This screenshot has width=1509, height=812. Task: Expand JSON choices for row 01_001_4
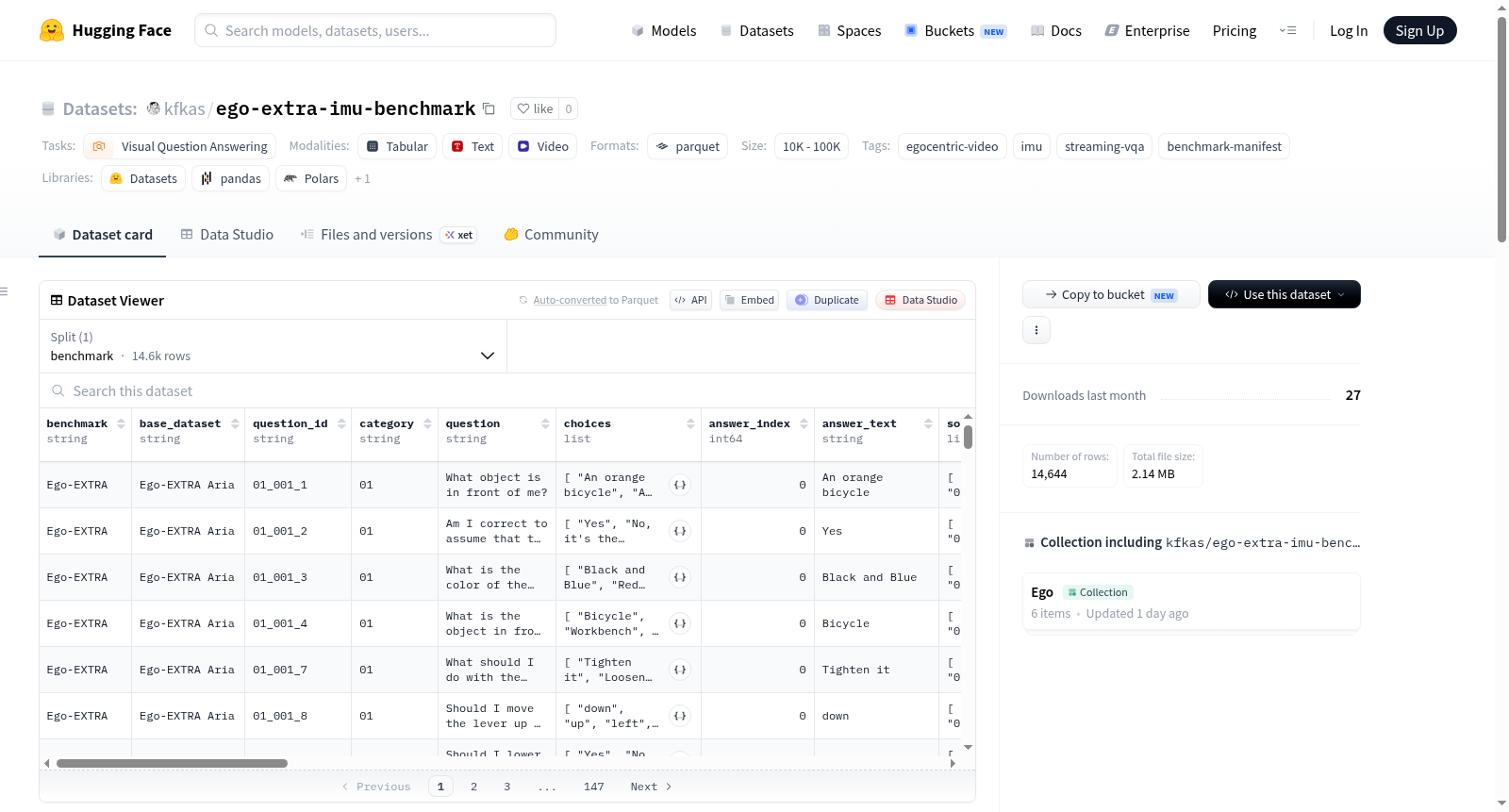pos(680,623)
